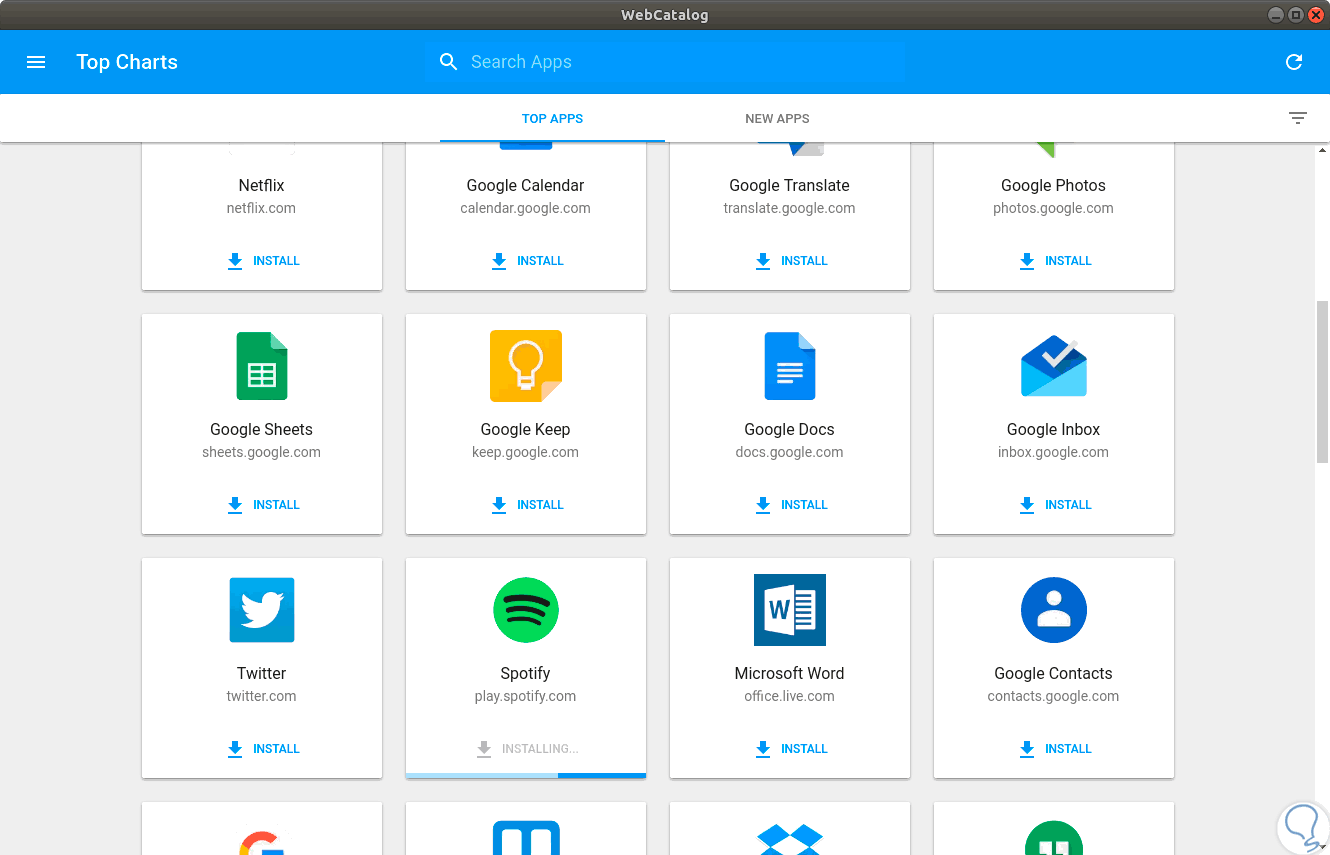Click the Google Sheets app icon
Image resolution: width=1330 pixels, height=855 pixels.
click(x=261, y=366)
